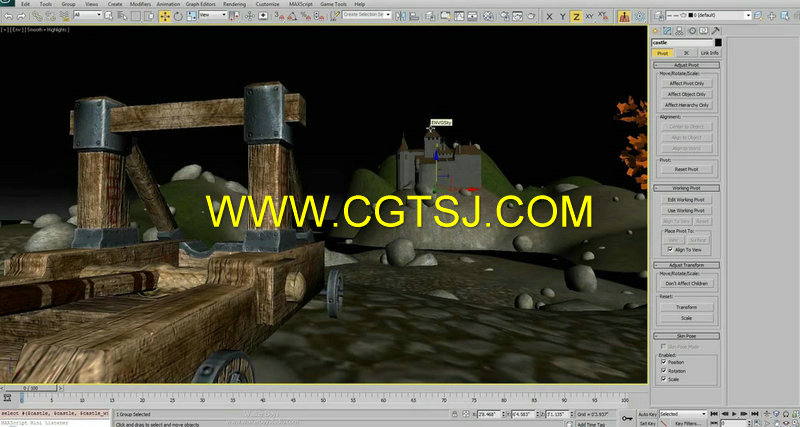Open Create Selection Set dropdown
This screenshot has width=800, height=427.
pos(366,15)
